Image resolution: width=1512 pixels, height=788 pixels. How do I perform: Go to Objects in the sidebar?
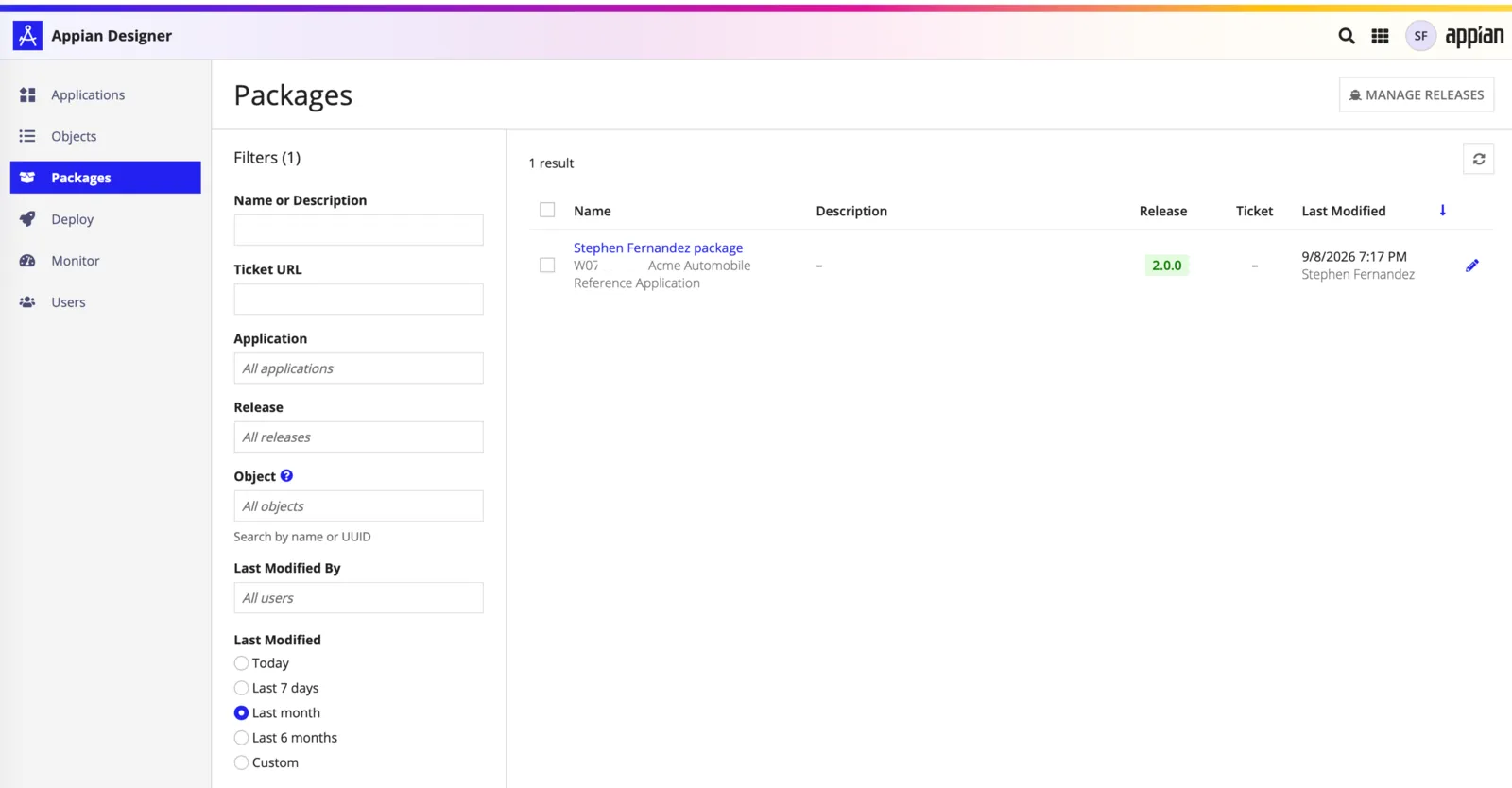(x=74, y=136)
